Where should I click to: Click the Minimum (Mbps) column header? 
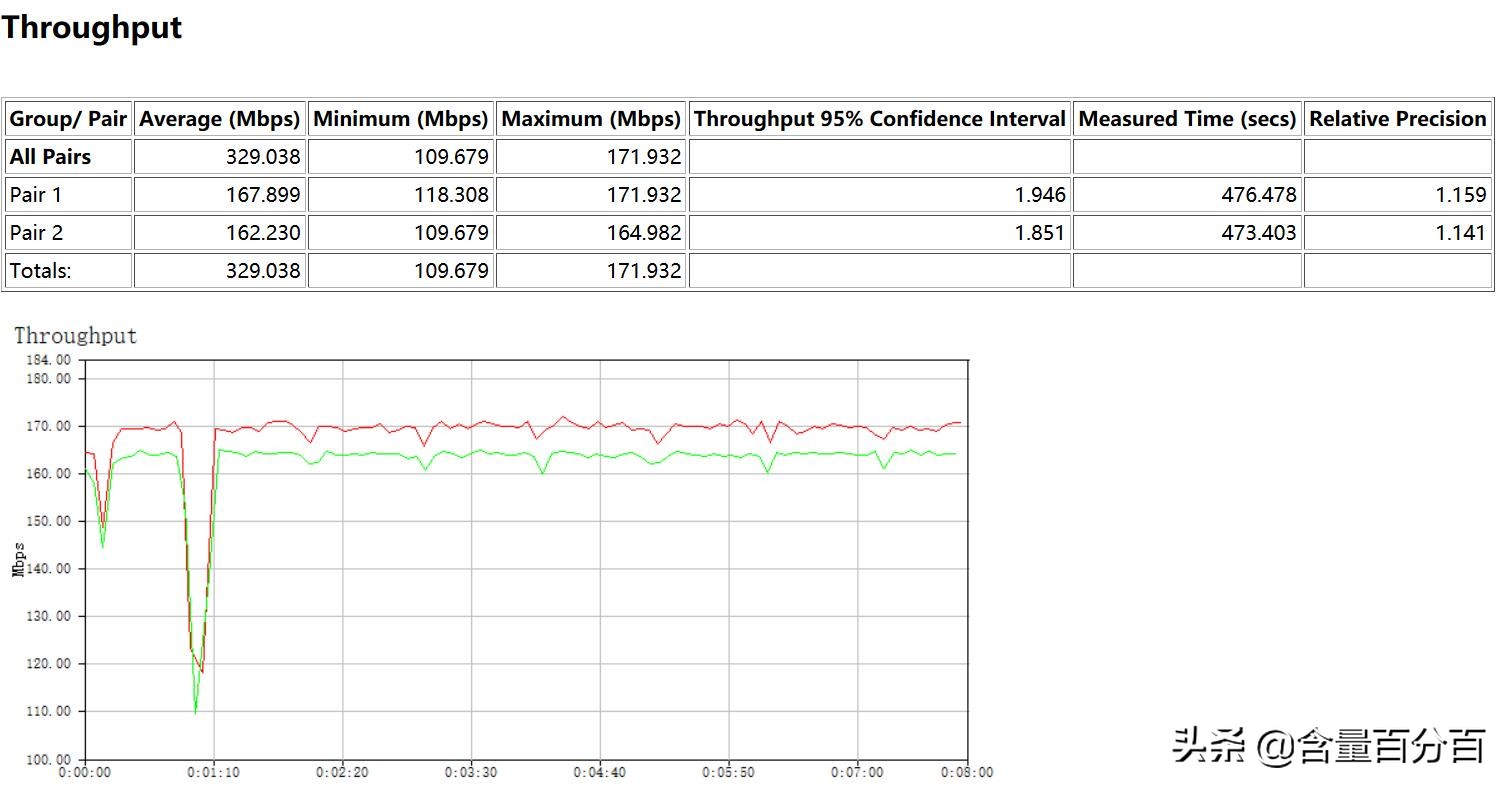click(401, 119)
